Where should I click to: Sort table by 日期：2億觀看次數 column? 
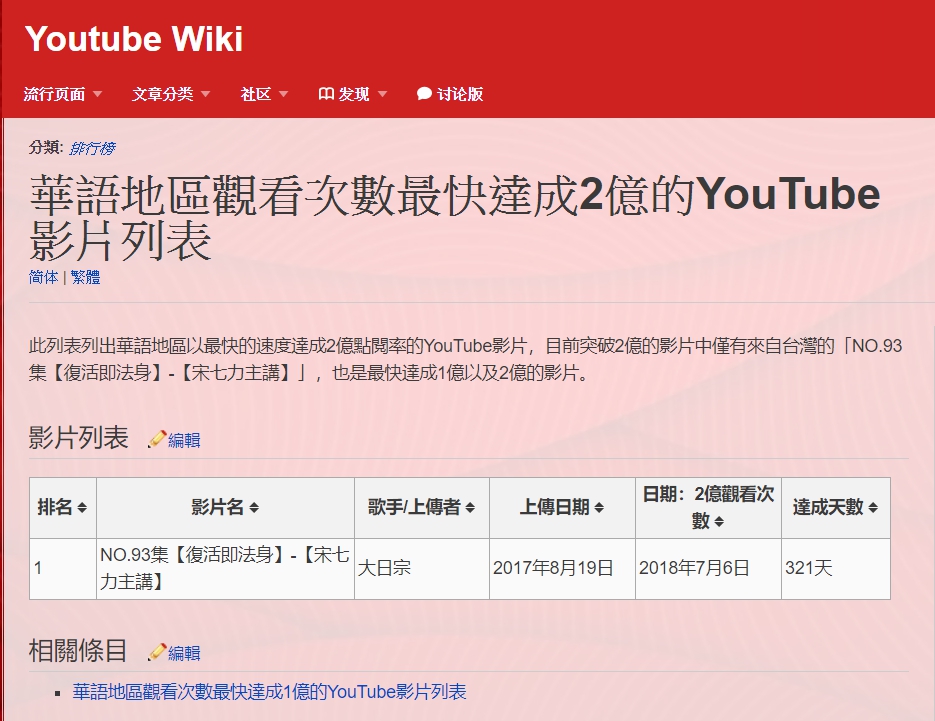click(x=708, y=508)
